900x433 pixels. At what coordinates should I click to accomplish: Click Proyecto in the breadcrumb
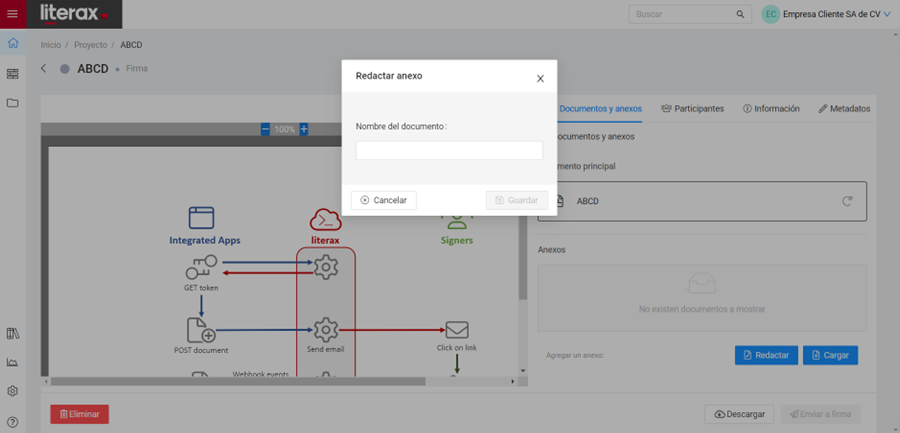(90, 45)
